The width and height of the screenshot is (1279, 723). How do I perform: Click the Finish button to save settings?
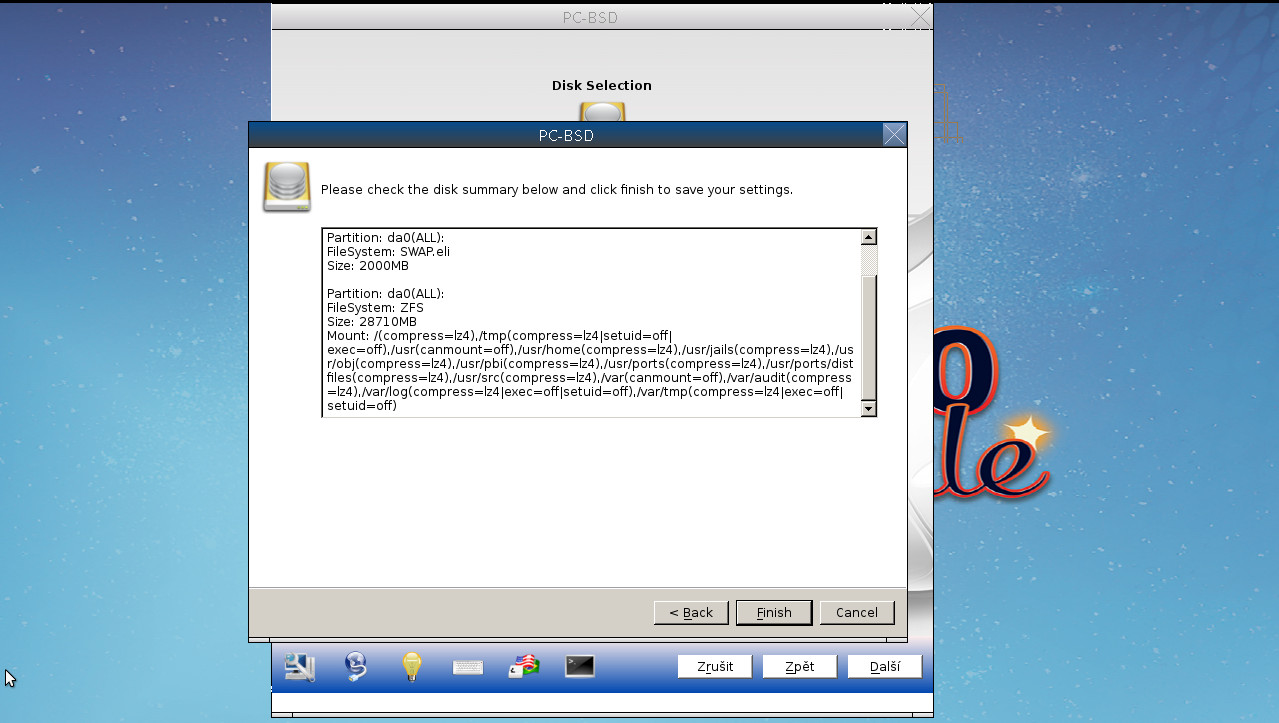point(773,612)
